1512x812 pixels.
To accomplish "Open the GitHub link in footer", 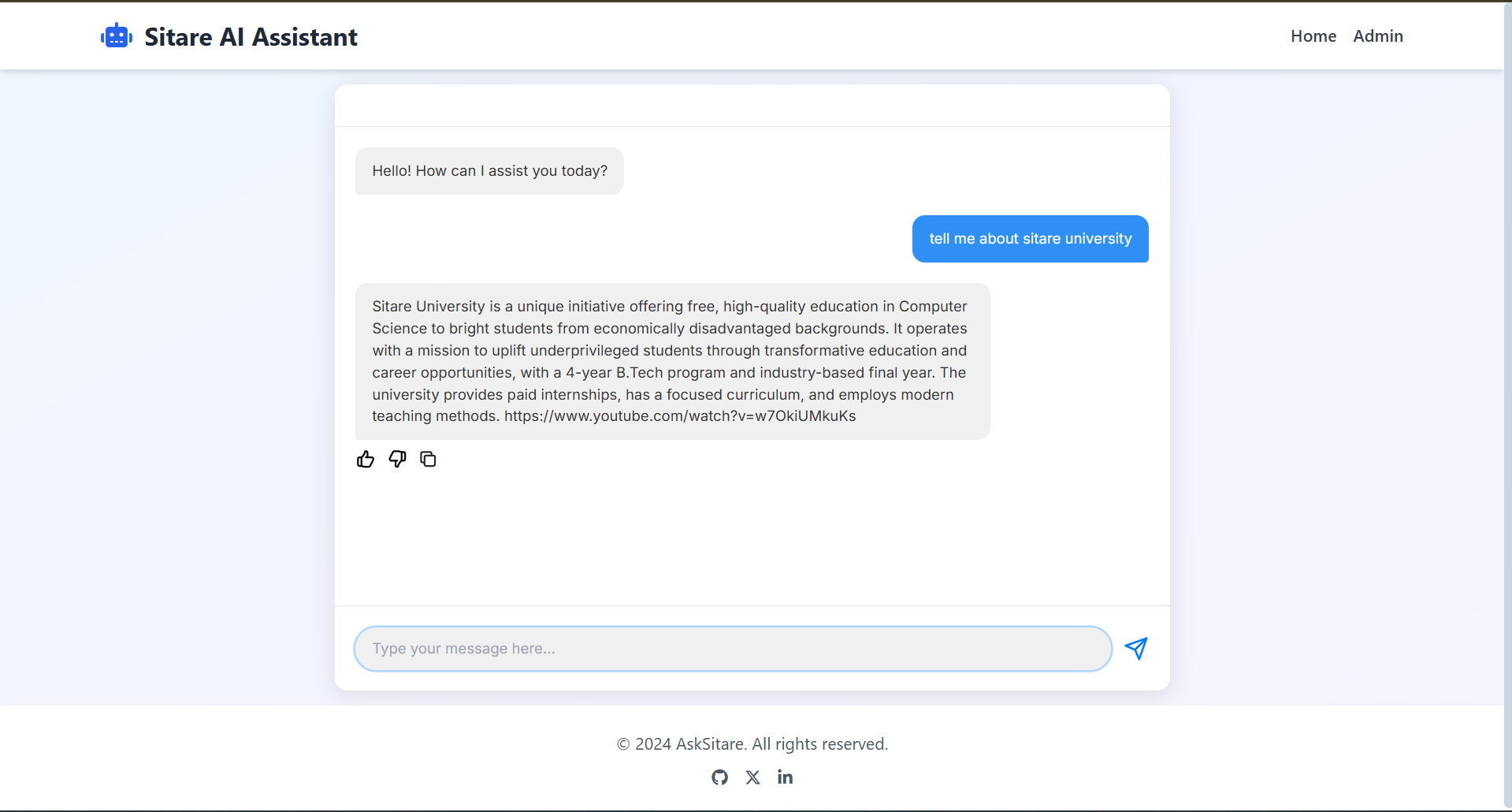I will [719, 777].
